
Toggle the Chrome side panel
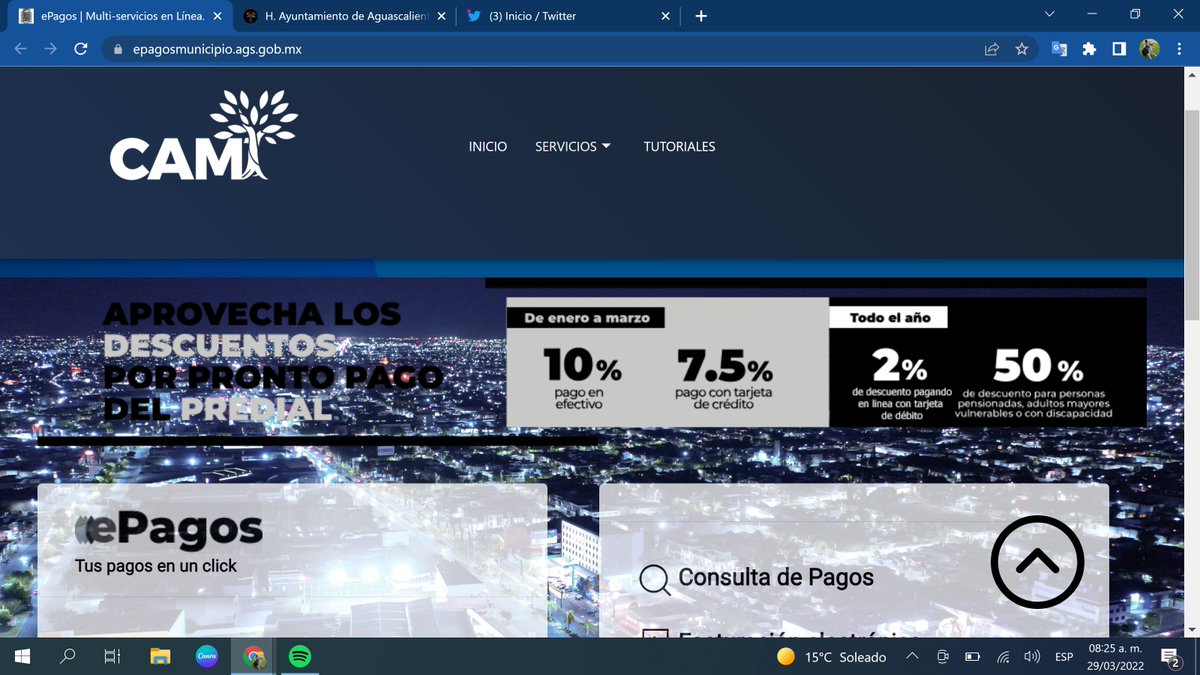tap(1119, 49)
